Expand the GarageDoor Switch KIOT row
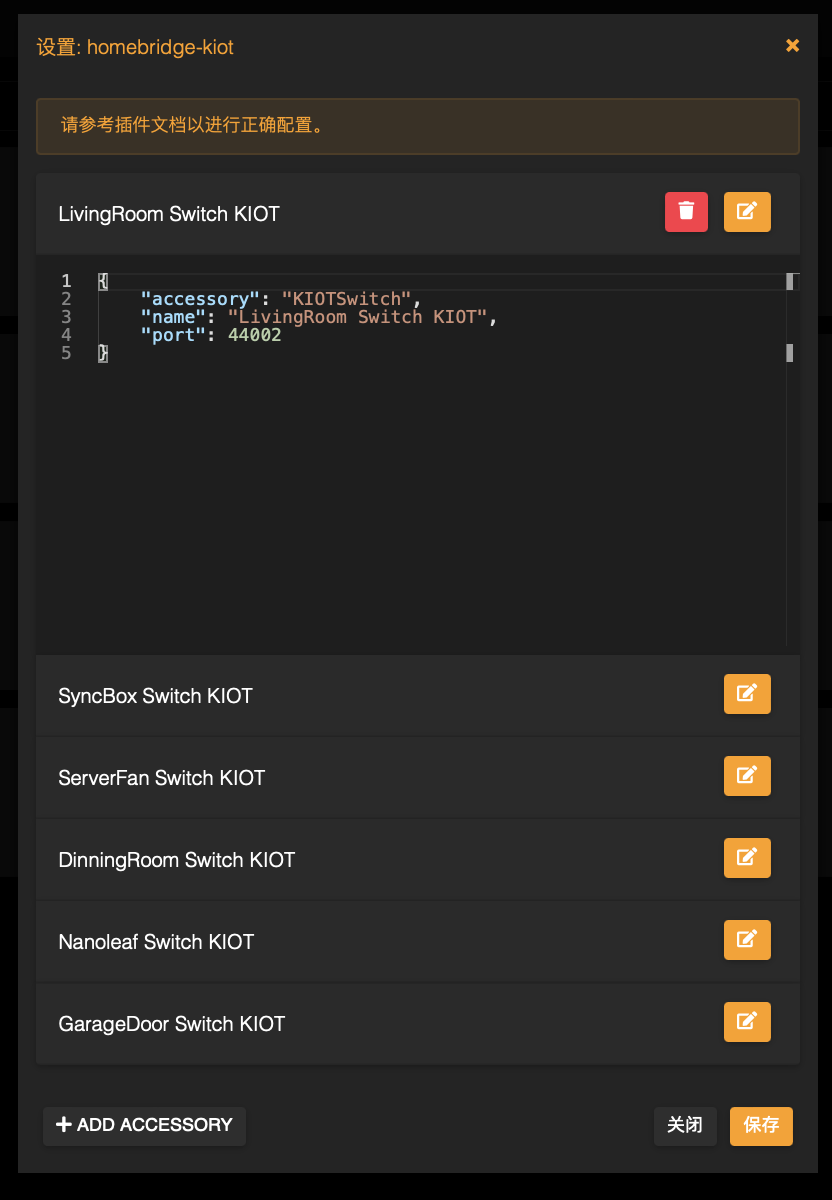This screenshot has width=832, height=1200. pyautogui.click(x=418, y=1024)
